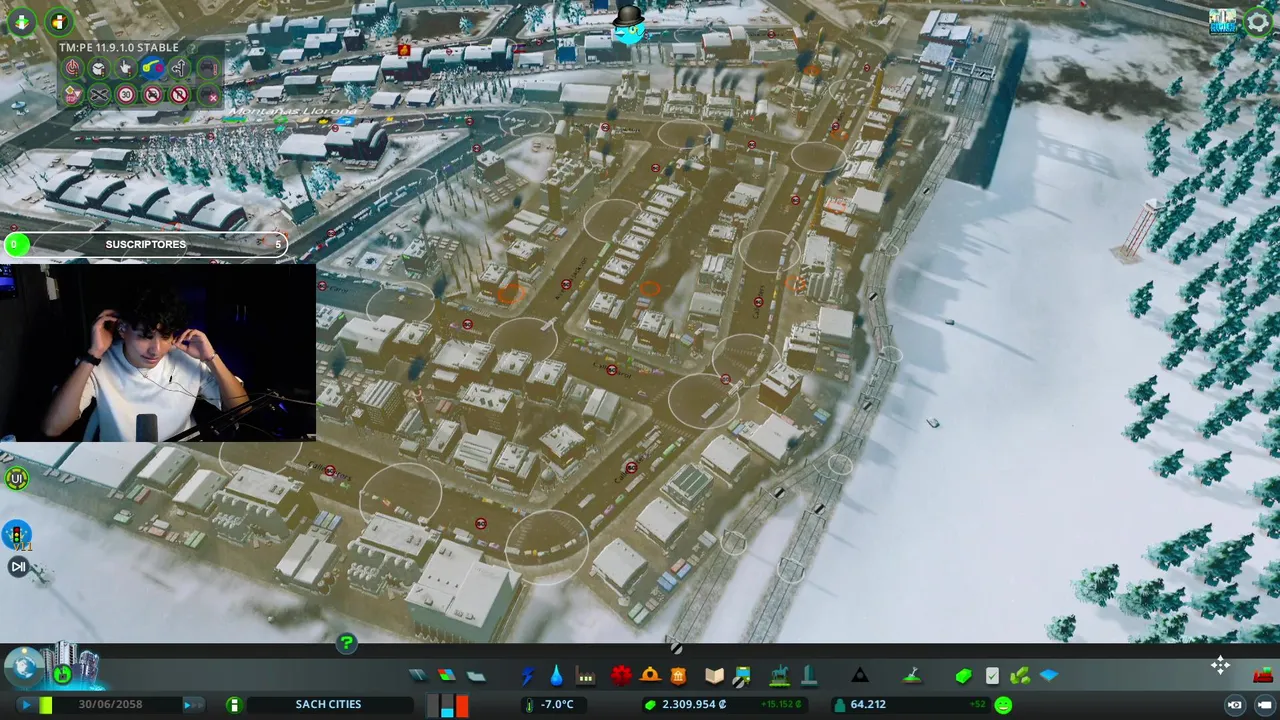Select TM:PE timed traffic lights tool

(99, 68)
